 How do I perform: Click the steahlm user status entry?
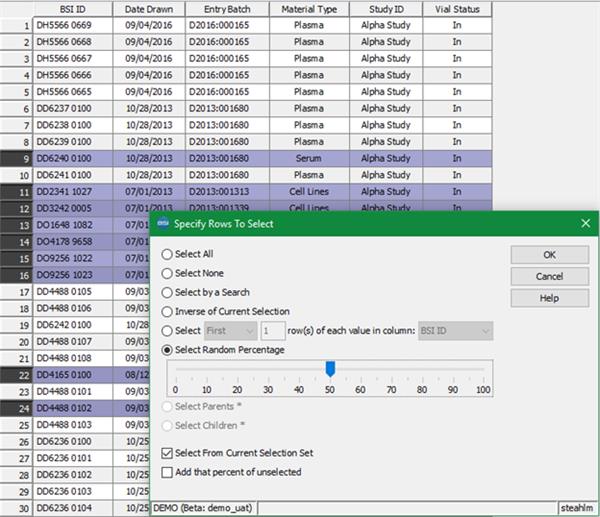[577, 508]
